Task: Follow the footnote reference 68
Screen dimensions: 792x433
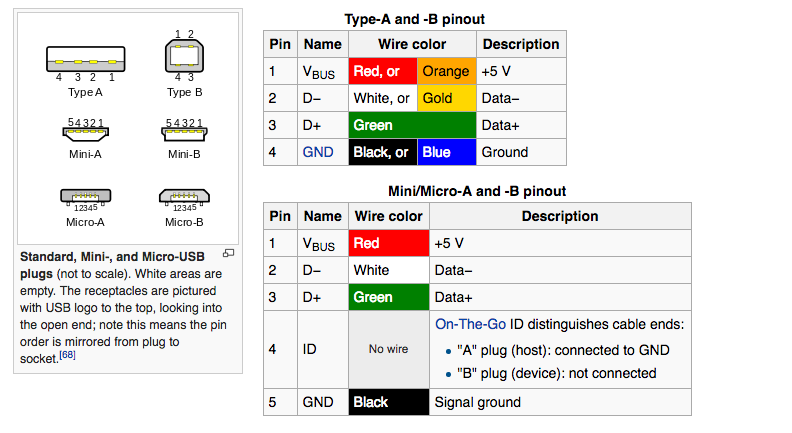Action: click(x=68, y=355)
